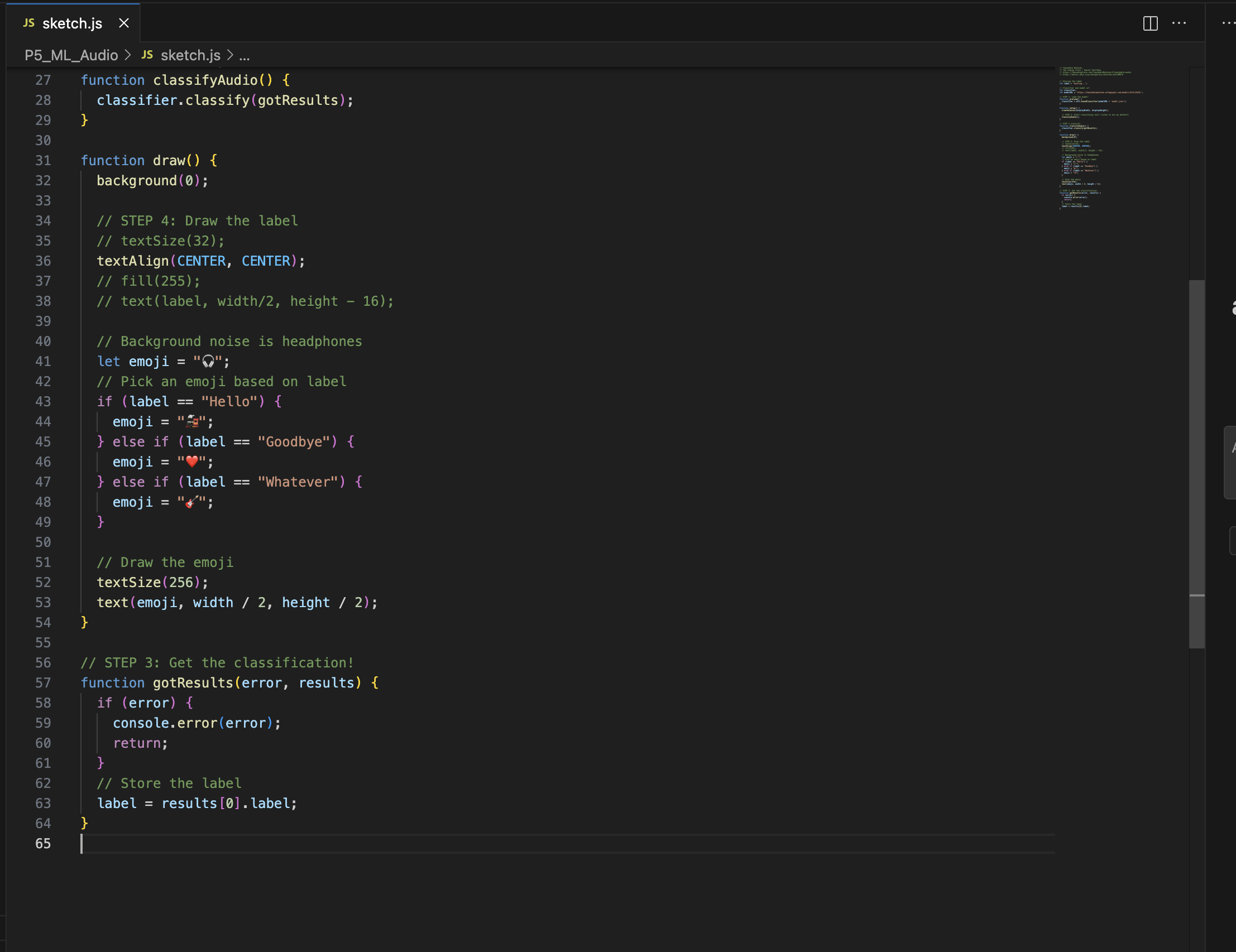Place cursor on the Whatever string on line 47
Viewport: 1236px width, 952px height.
[299, 482]
